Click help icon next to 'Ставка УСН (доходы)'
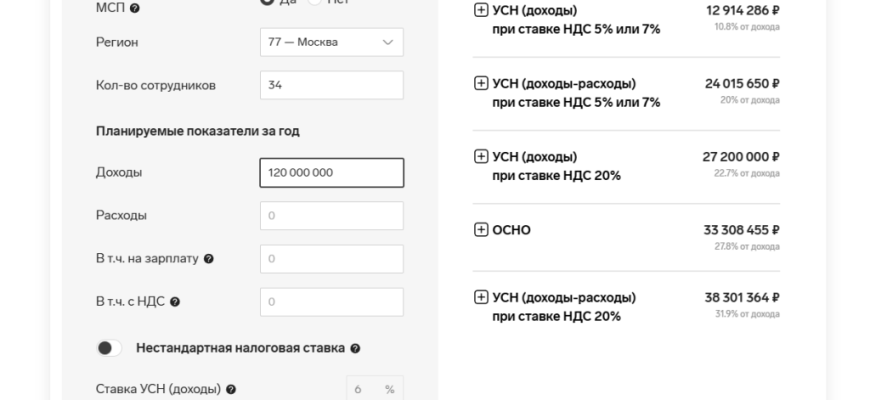Screen dimensions: 870x400 pyautogui.click(x=231, y=389)
